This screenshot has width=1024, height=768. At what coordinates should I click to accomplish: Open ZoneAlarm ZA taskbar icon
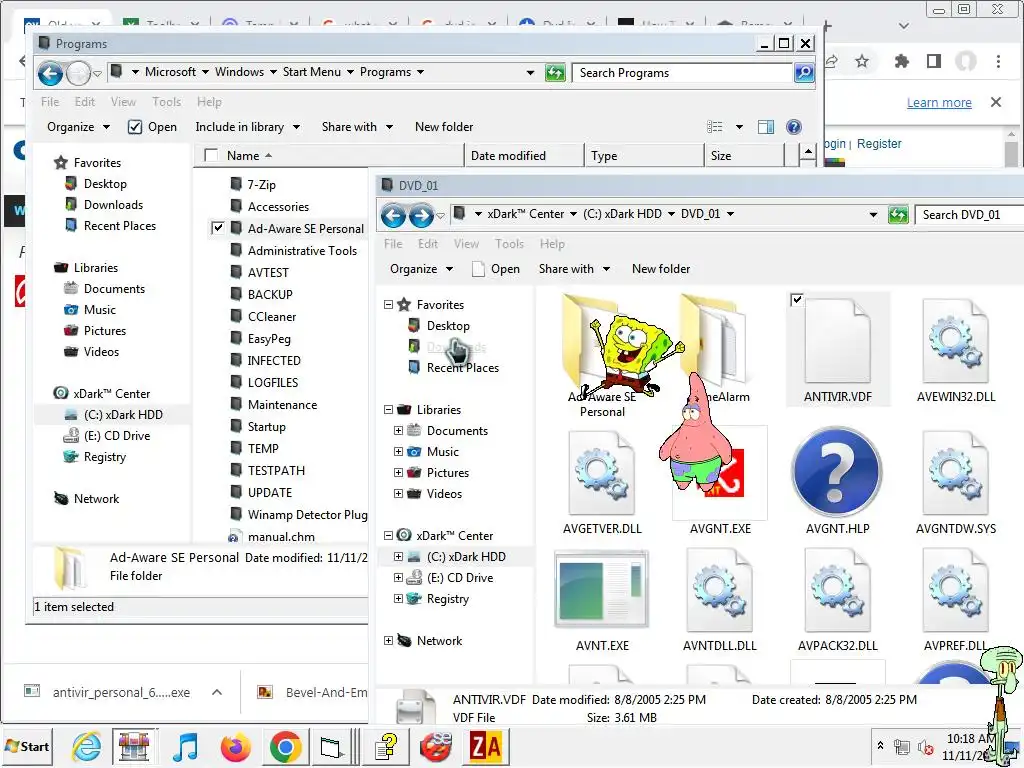(485, 746)
